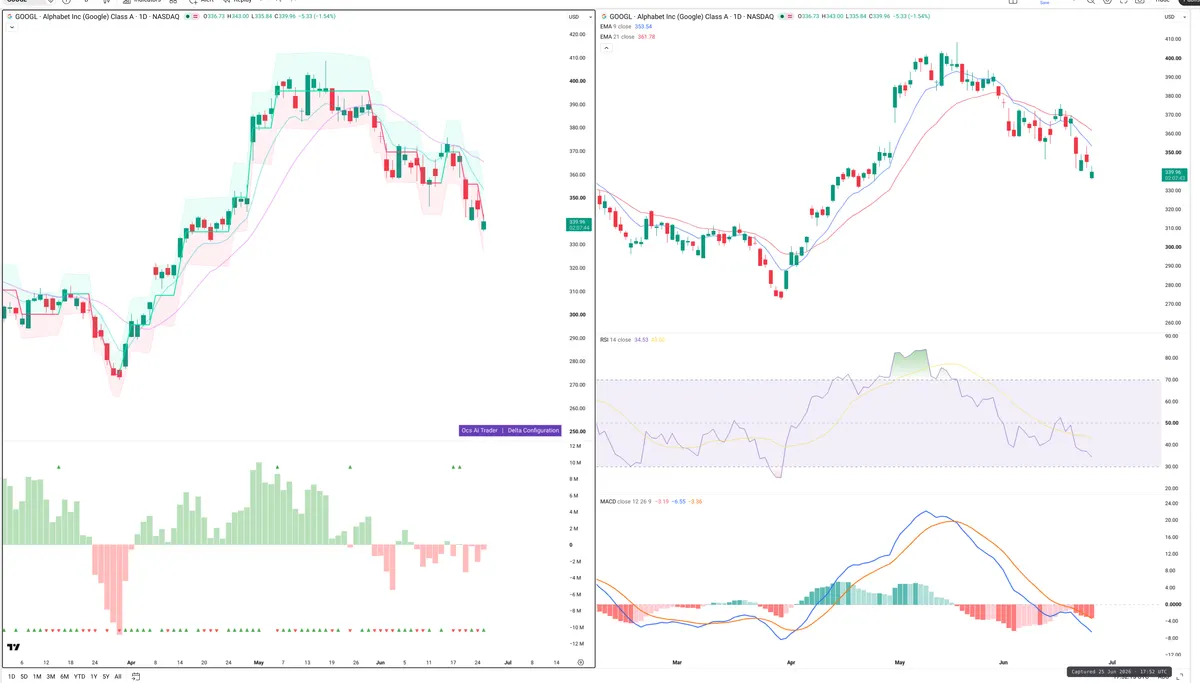Screen dimensions: 1200x683
Task: Click right chart GOOGL symbol title
Action: pos(692,17)
